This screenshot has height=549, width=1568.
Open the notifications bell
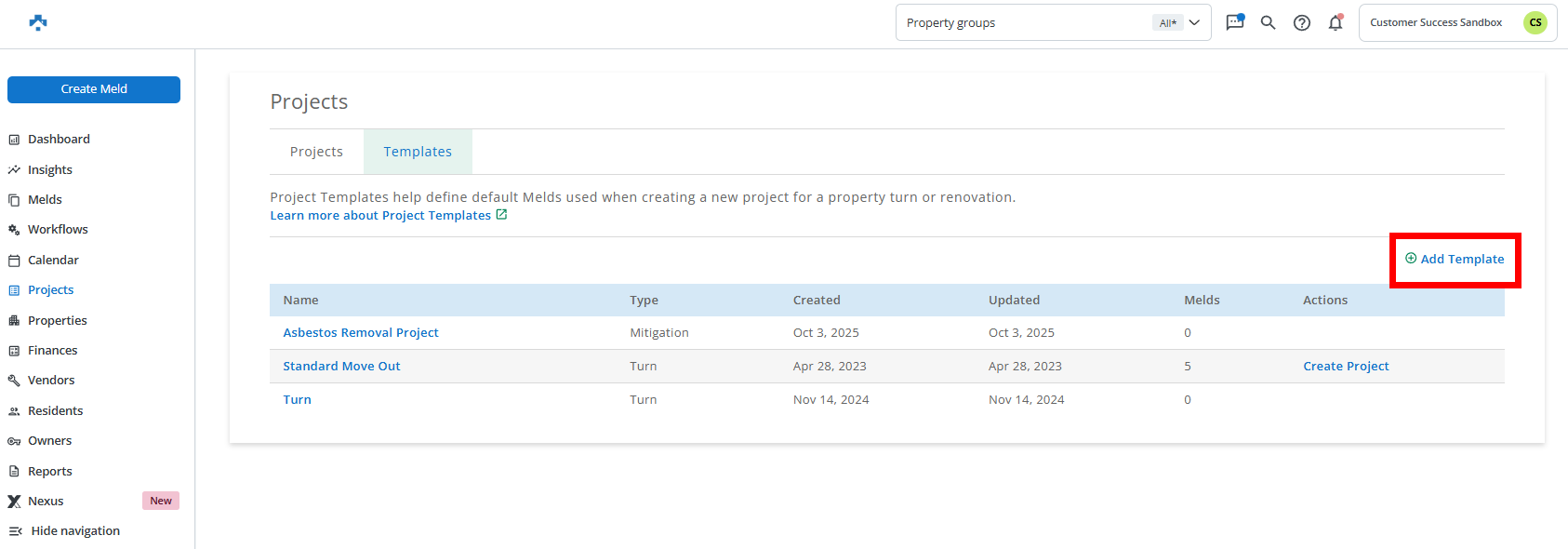tap(1335, 22)
